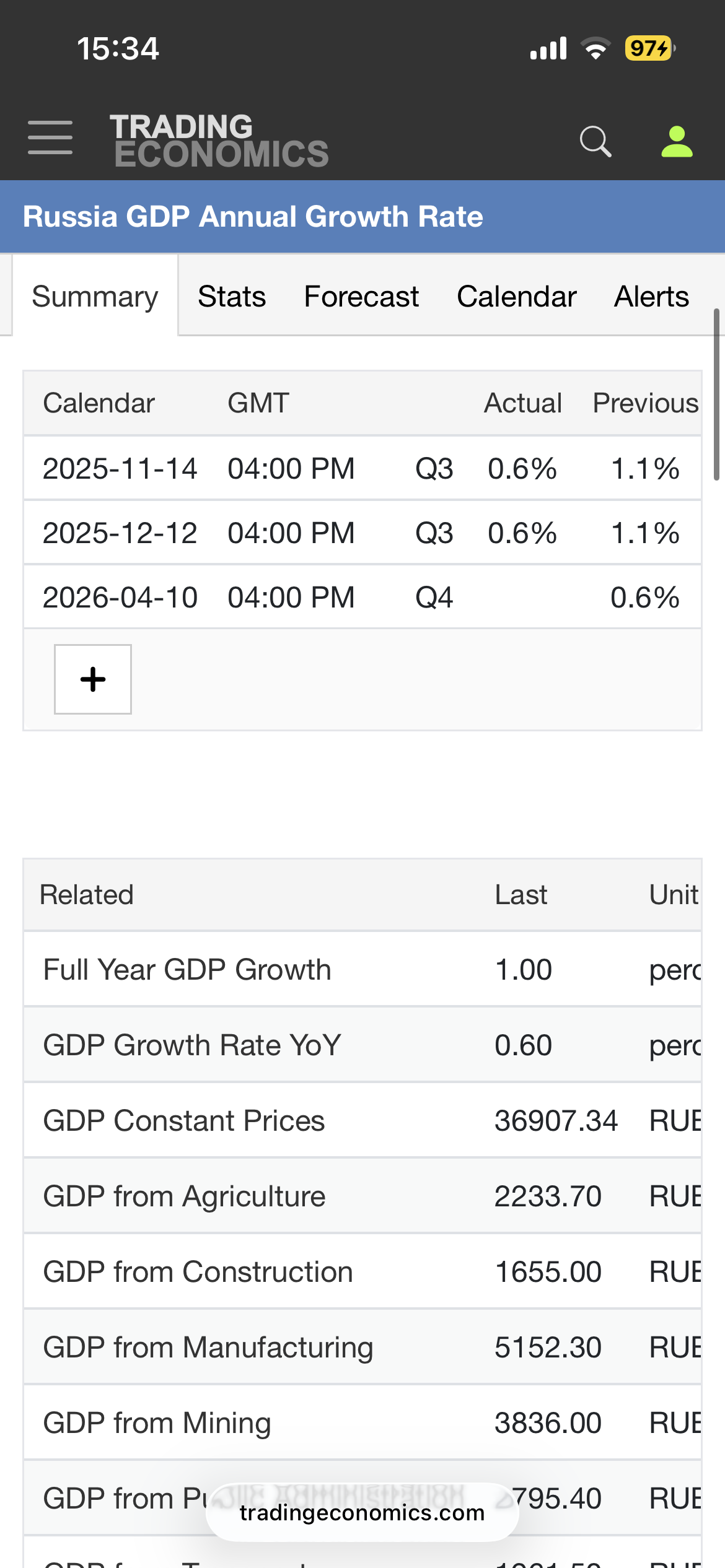The height and width of the screenshot is (1568, 725).
Task: Tap the search magnifier icon
Action: tap(595, 141)
